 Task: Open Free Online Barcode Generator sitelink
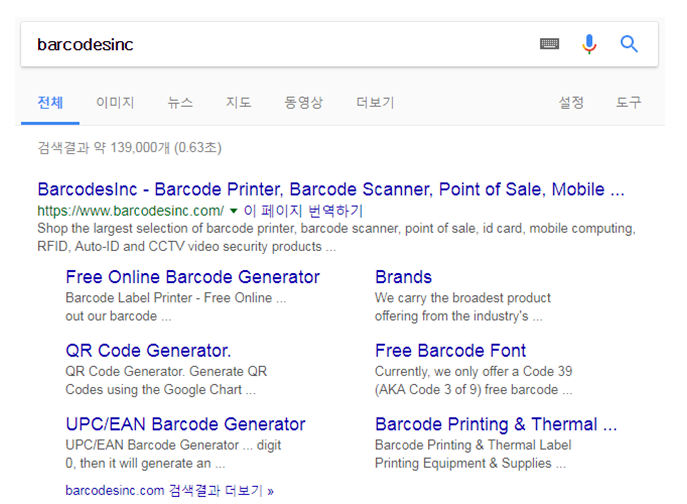(x=193, y=277)
